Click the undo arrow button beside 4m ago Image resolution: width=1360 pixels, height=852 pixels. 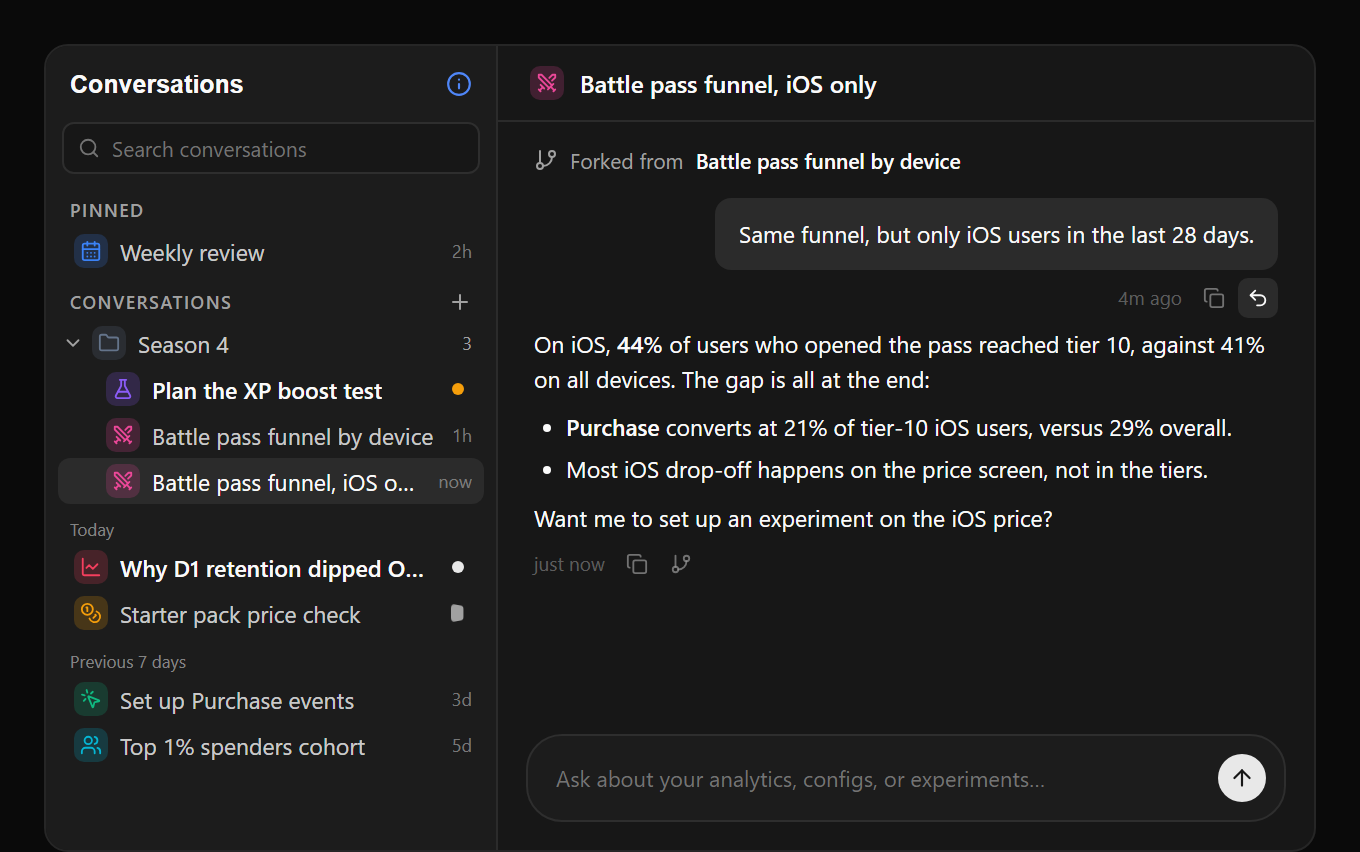pyautogui.click(x=1258, y=298)
